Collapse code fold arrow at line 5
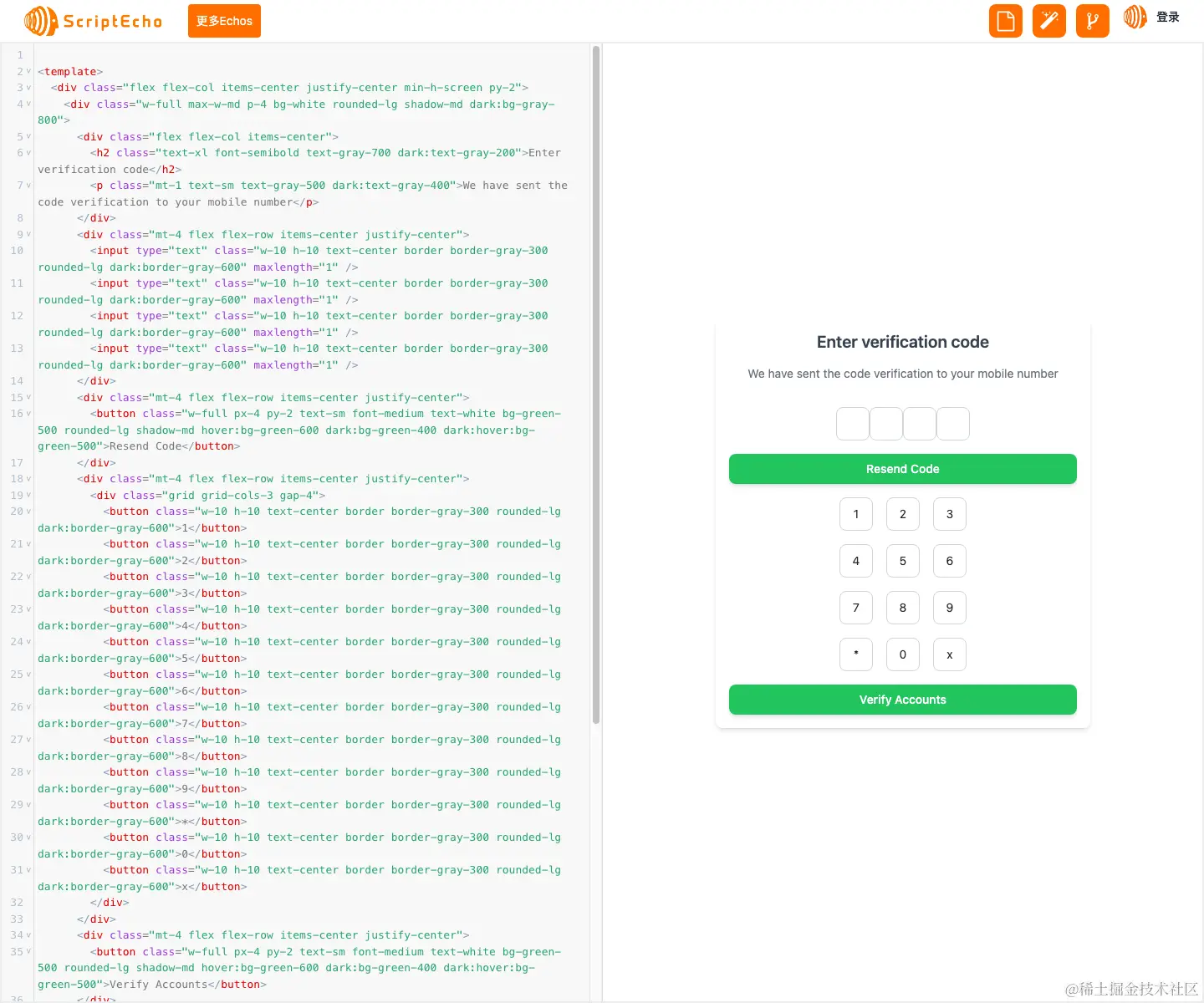 pyautogui.click(x=28, y=137)
